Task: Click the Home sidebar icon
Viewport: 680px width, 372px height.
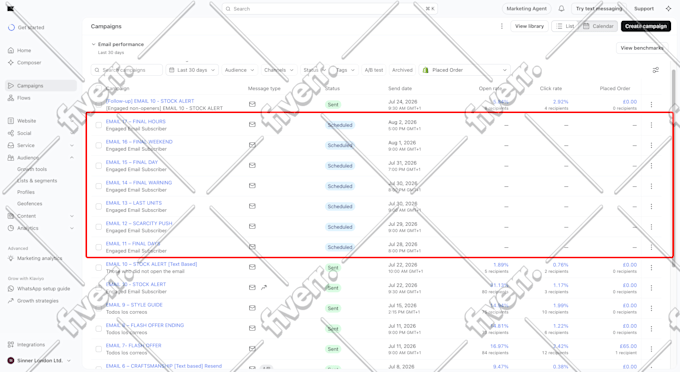Action: pyautogui.click(x=11, y=50)
